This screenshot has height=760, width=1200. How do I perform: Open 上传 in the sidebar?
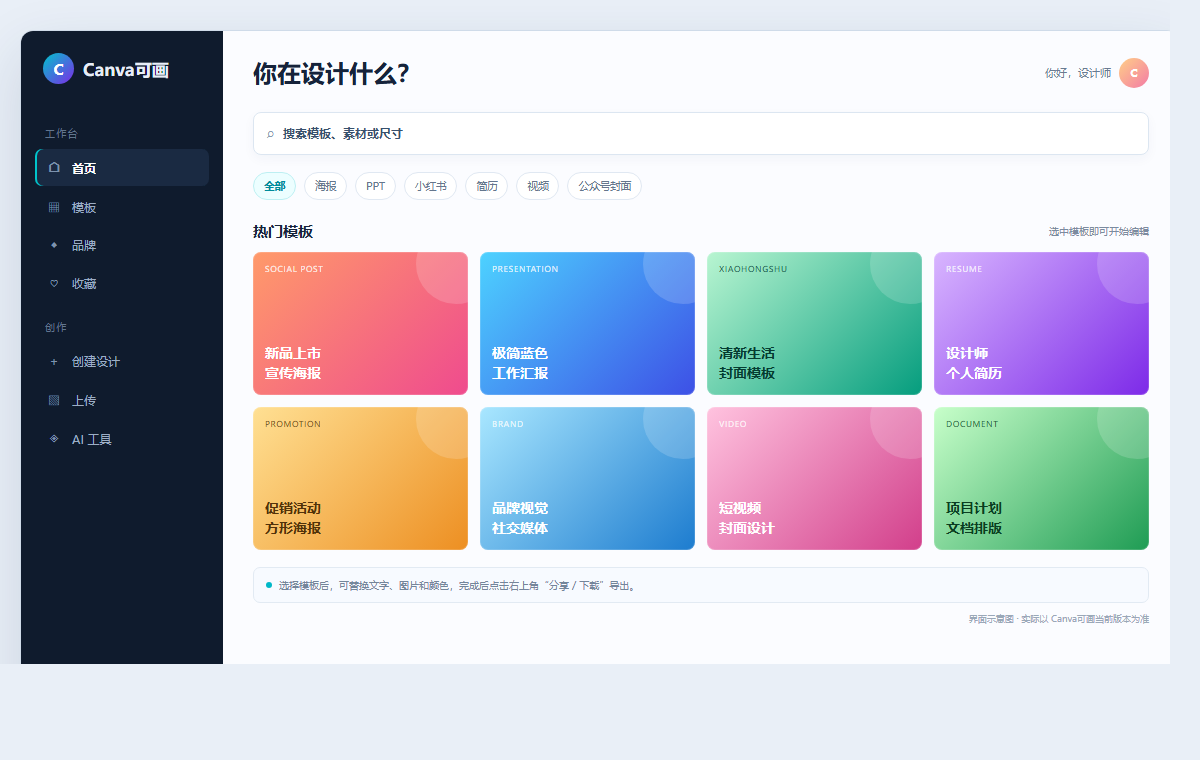click(122, 400)
